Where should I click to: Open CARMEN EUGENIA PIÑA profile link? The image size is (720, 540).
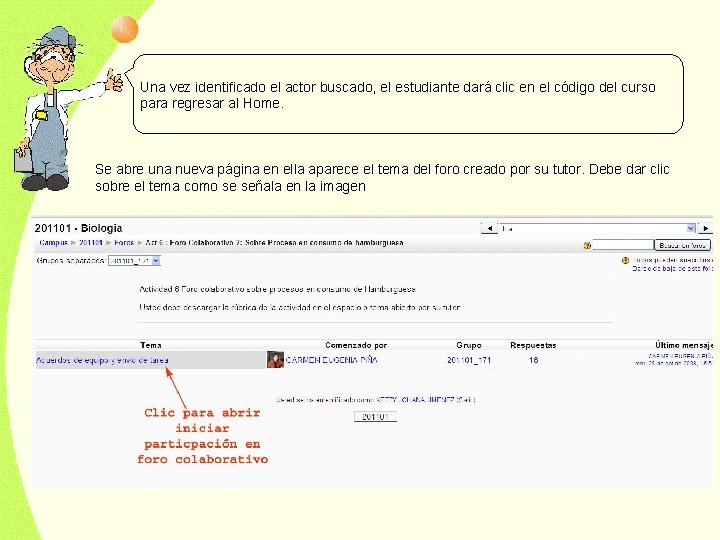(332, 360)
